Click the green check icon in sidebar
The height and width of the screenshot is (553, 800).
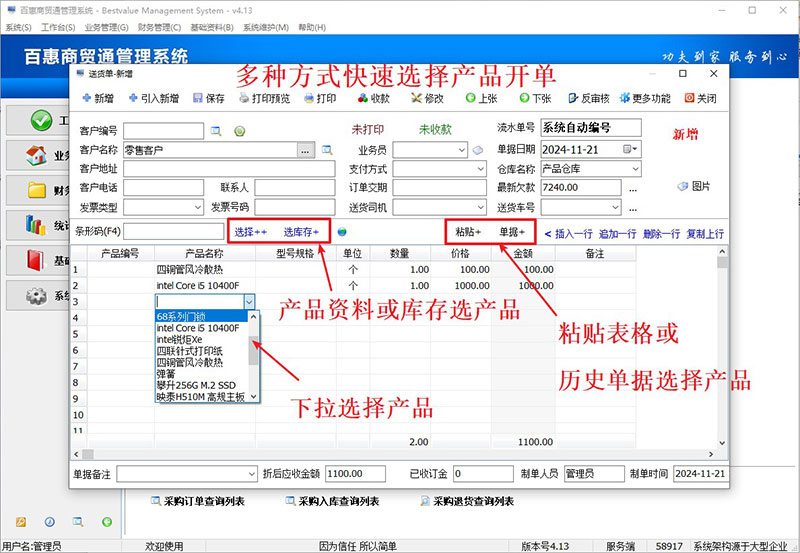tap(41, 120)
